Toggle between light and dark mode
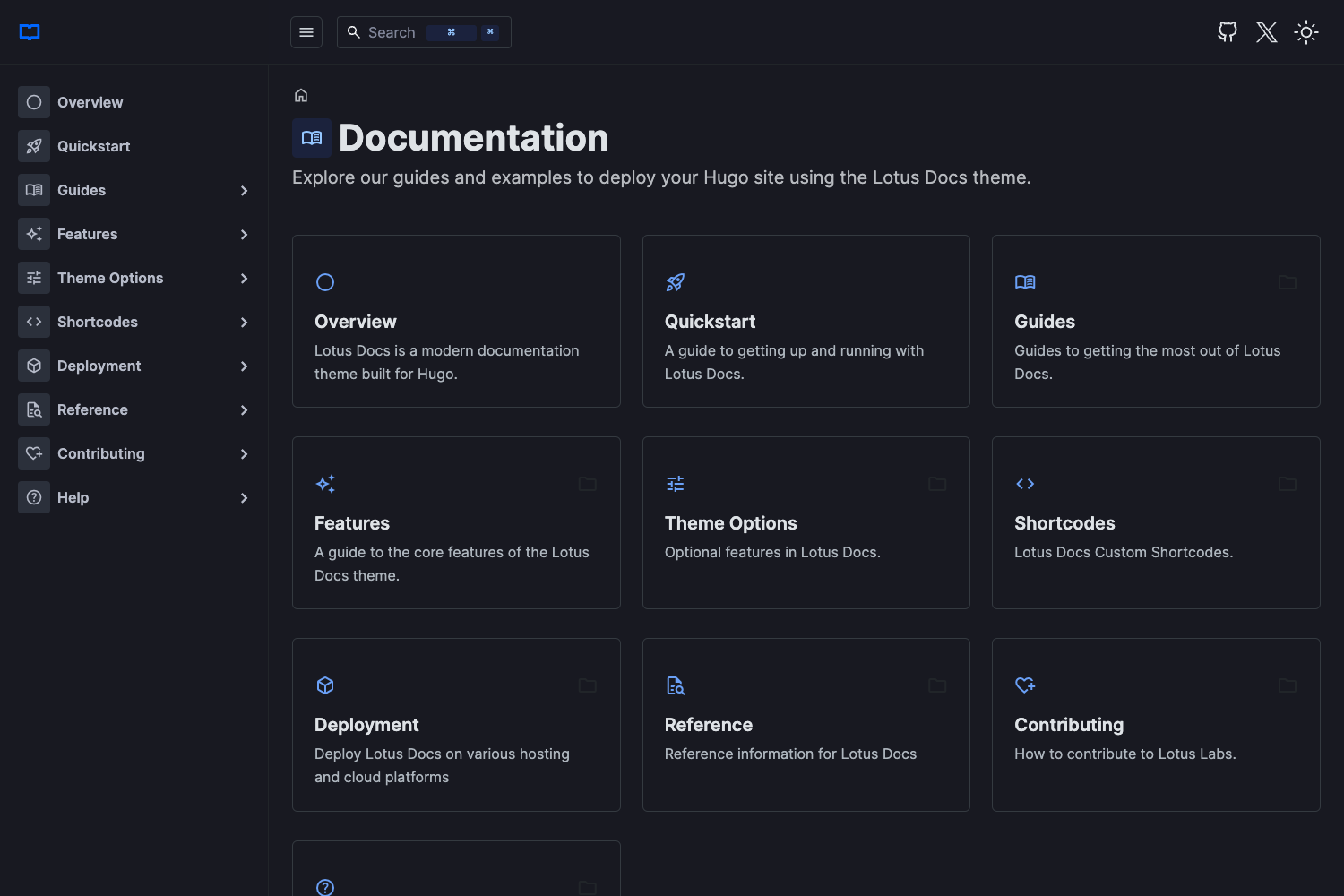The width and height of the screenshot is (1344, 896). click(x=1306, y=31)
